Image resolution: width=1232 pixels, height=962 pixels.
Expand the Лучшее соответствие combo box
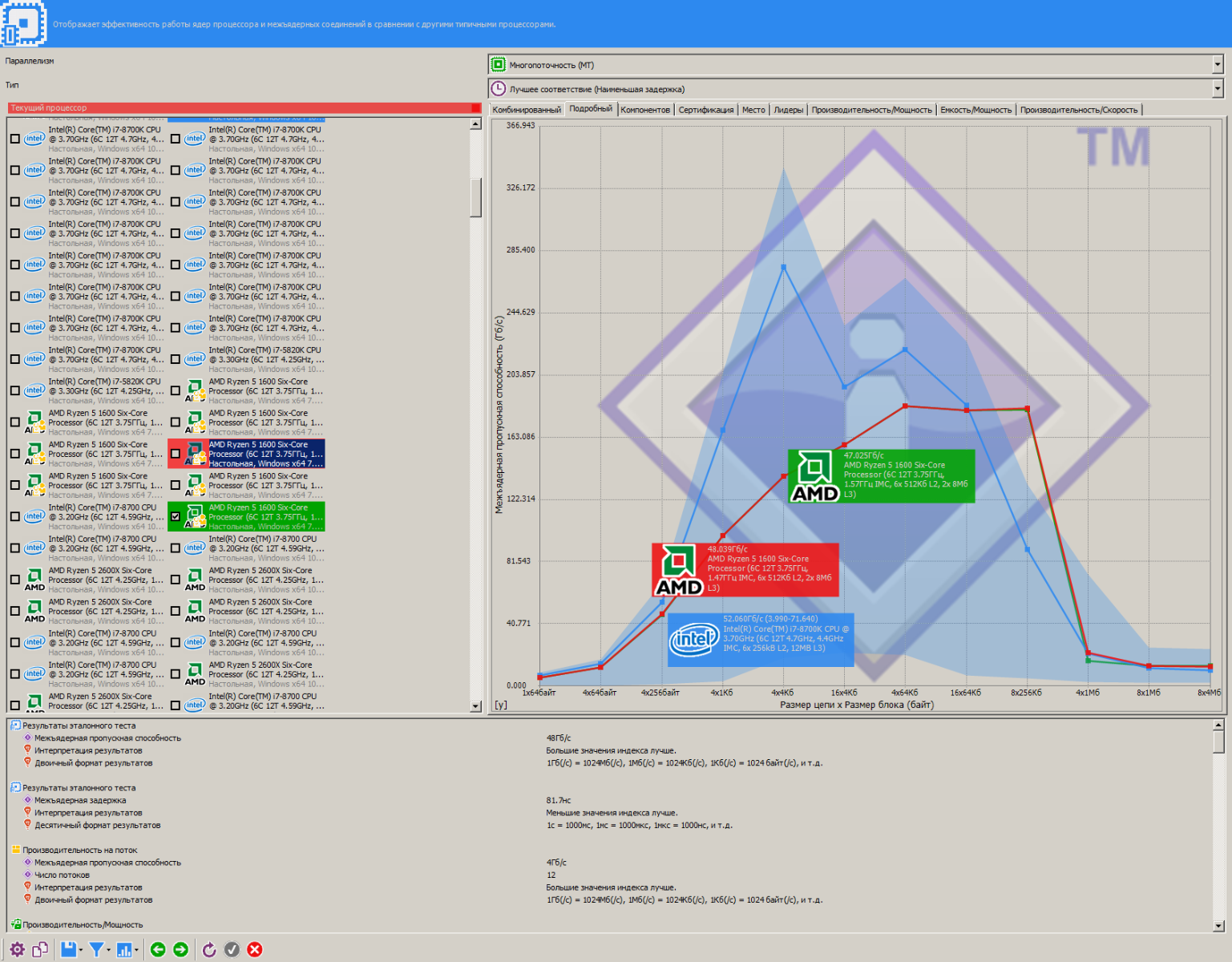(1217, 89)
